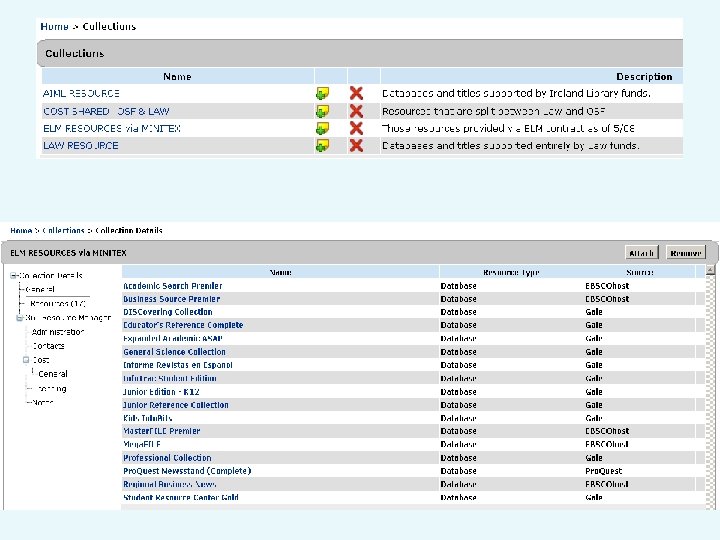Collapse the Collection Details tree node
The width and height of the screenshot is (720, 540).
coord(13,276)
